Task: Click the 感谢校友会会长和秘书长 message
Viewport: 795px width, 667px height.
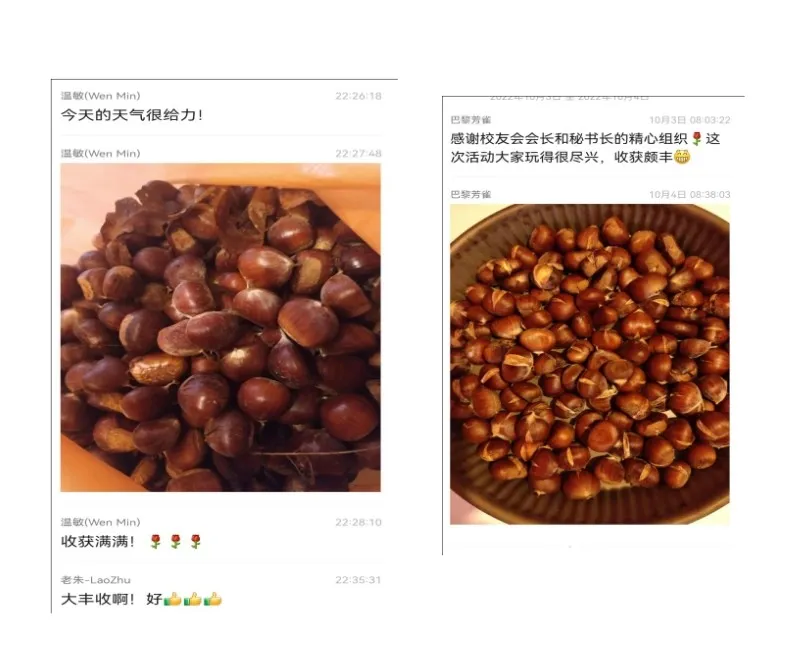Action: 585,148
